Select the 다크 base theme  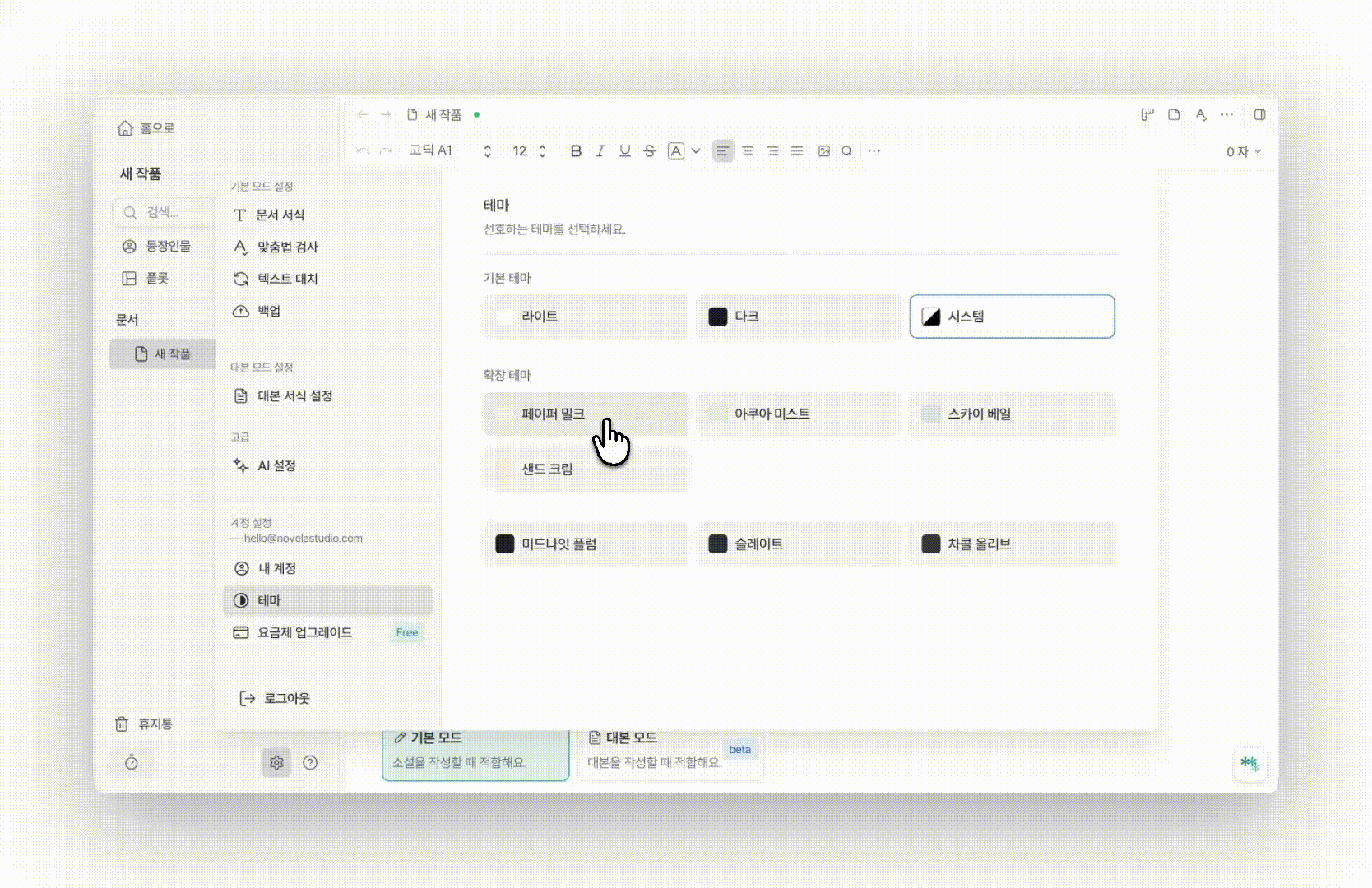point(799,317)
